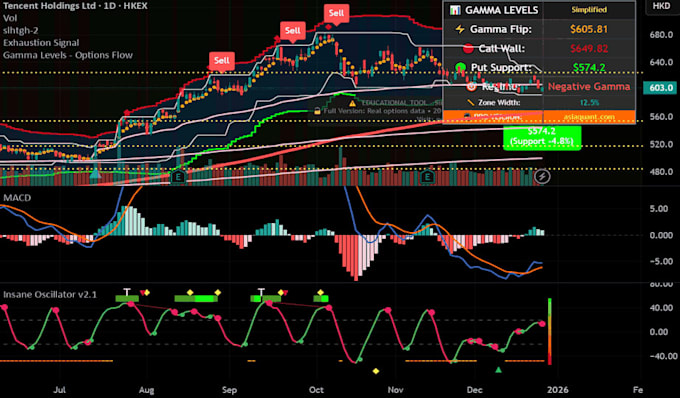Select the MACD pane label
The image size is (680, 398).
point(17,198)
